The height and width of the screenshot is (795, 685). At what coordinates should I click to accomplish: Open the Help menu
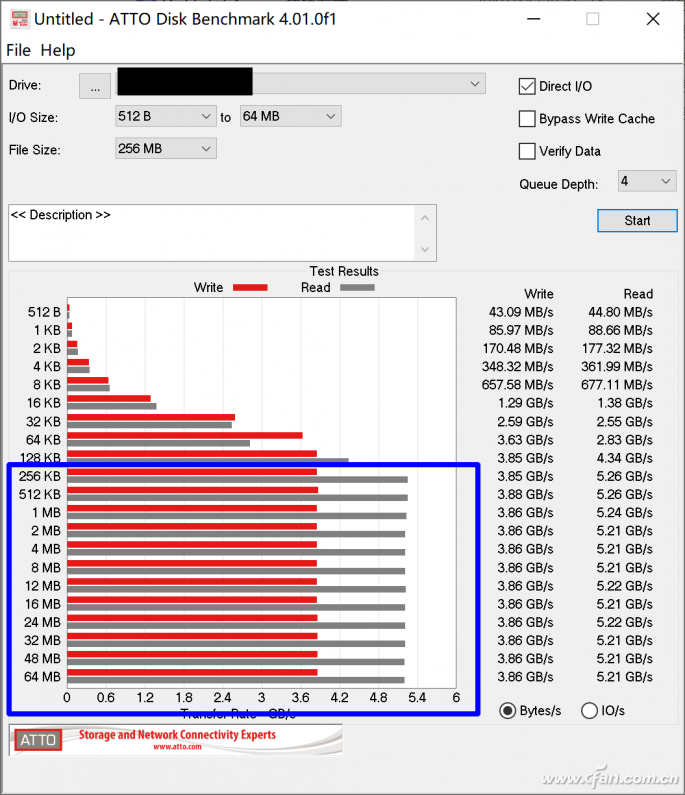click(58, 50)
